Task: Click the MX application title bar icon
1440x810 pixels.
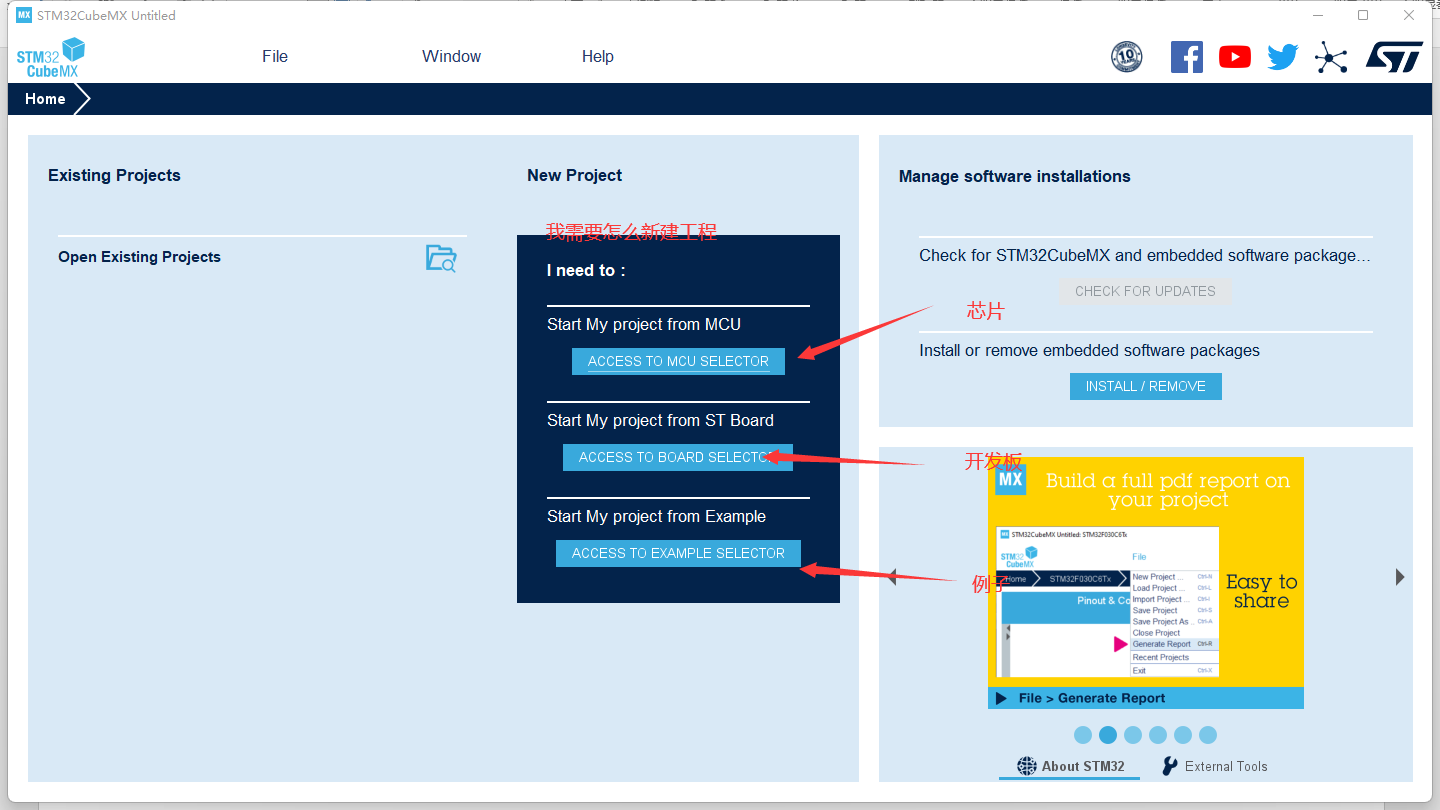Action: [x=24, y=15]
